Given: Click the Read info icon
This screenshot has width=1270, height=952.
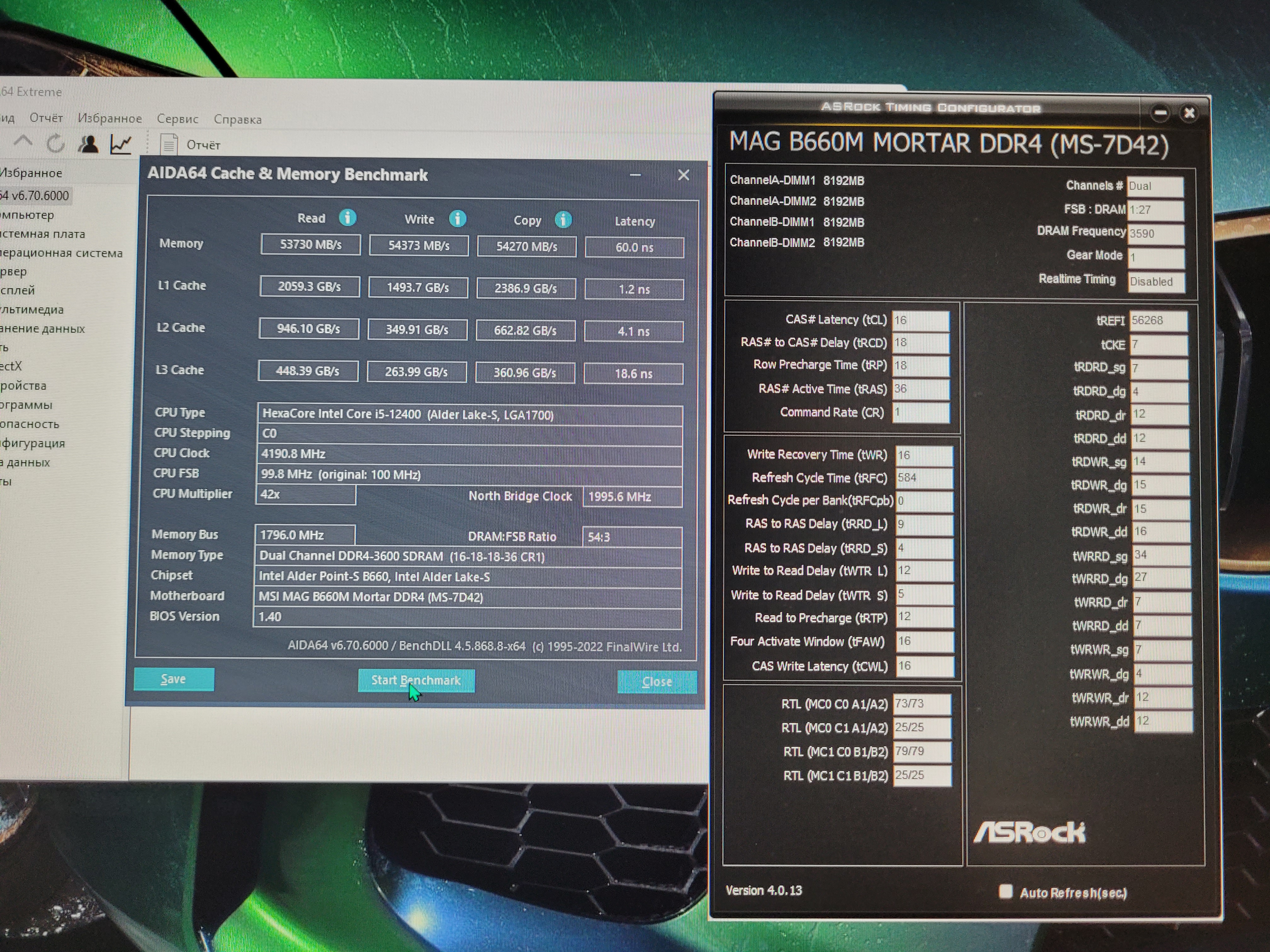Looking at the screenshot, I should click(347, 218).
